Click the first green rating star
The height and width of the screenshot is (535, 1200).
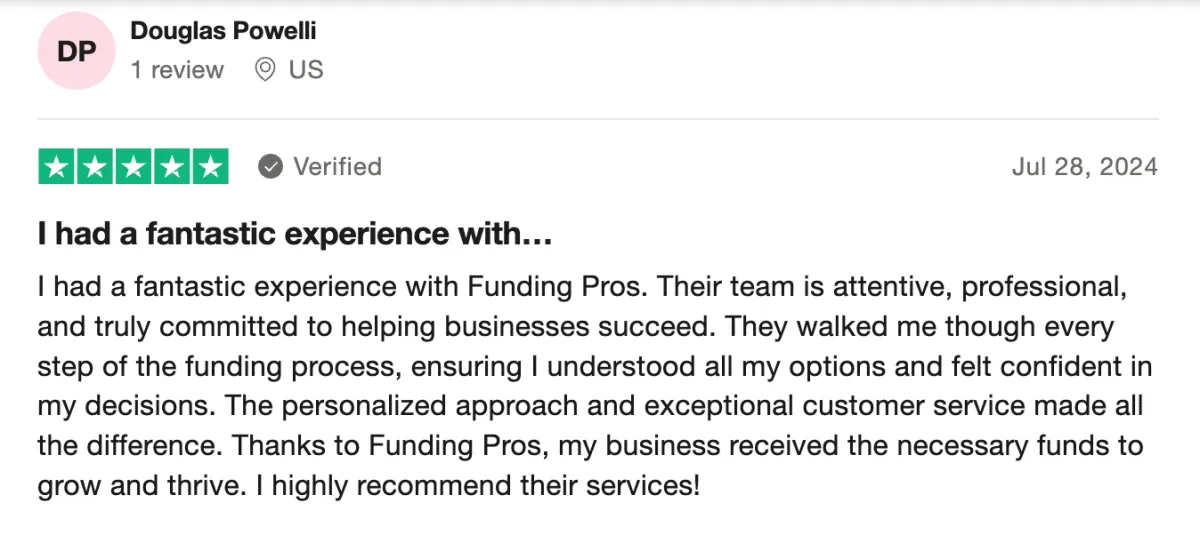click(x=57, y=166)
